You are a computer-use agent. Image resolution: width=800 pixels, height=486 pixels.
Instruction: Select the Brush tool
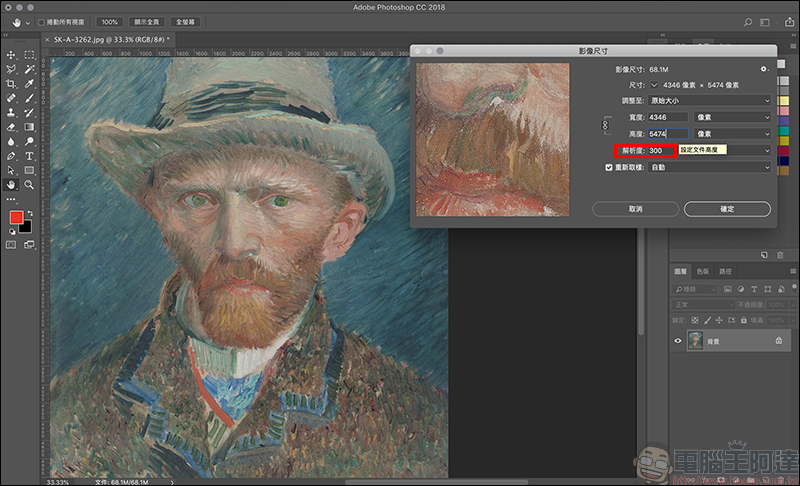click(30, 98)
